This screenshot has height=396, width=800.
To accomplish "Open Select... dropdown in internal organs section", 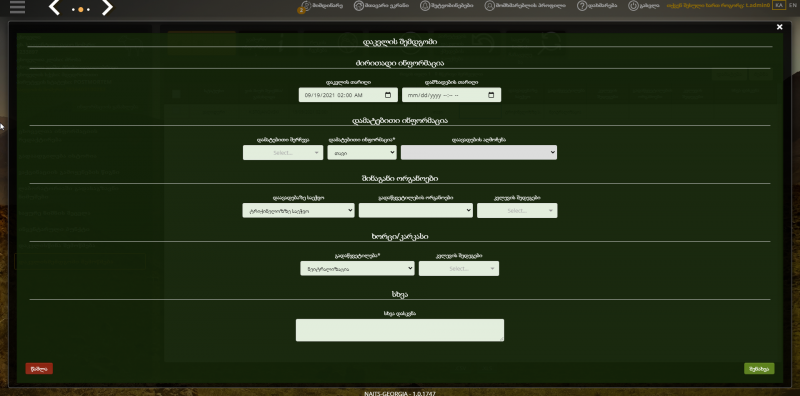I will 517,210.
